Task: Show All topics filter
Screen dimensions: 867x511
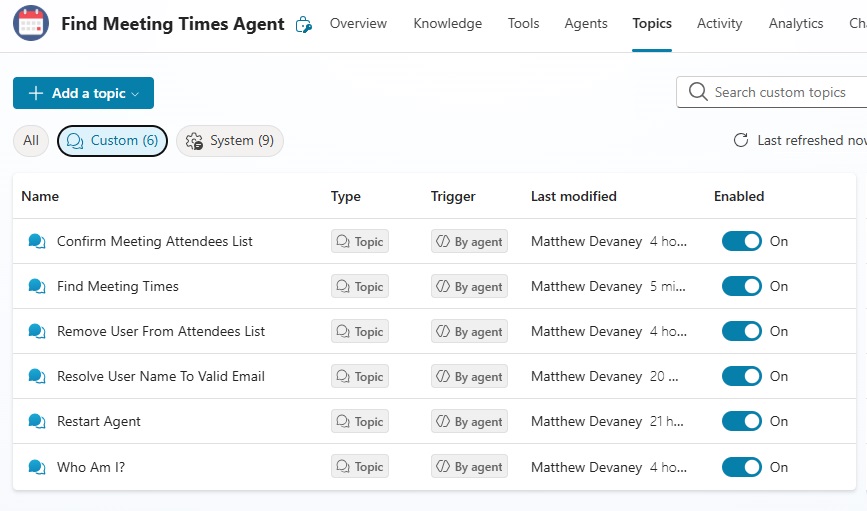Action: pyautogui.click(x=31, y=140)
